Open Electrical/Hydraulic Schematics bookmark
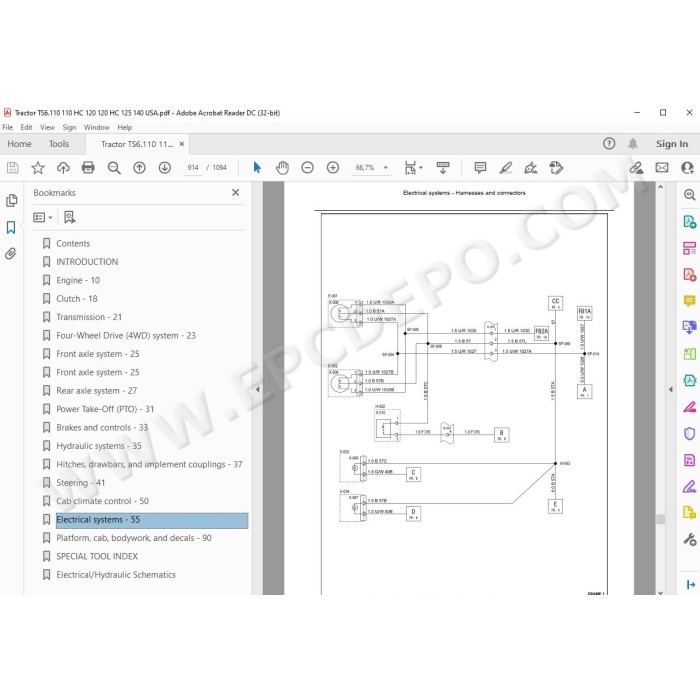The height and width of the screenshot is (700, 700). (116, 575)
